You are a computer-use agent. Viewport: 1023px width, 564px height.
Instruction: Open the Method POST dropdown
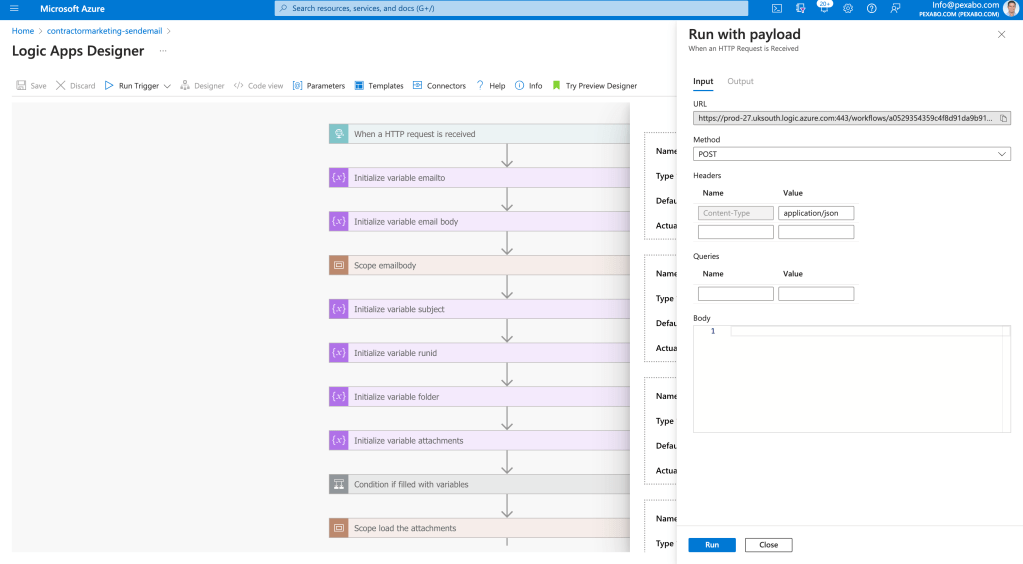(x=851, y=154)
